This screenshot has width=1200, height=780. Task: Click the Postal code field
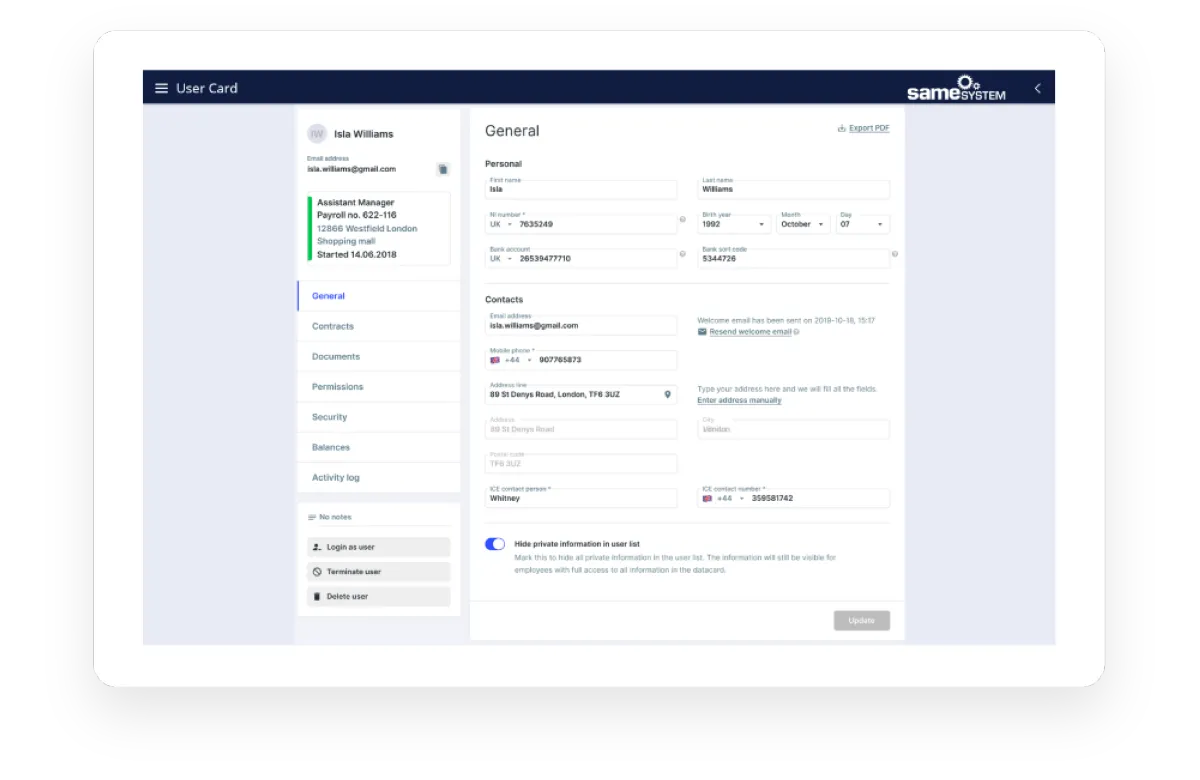click(581, 463)
